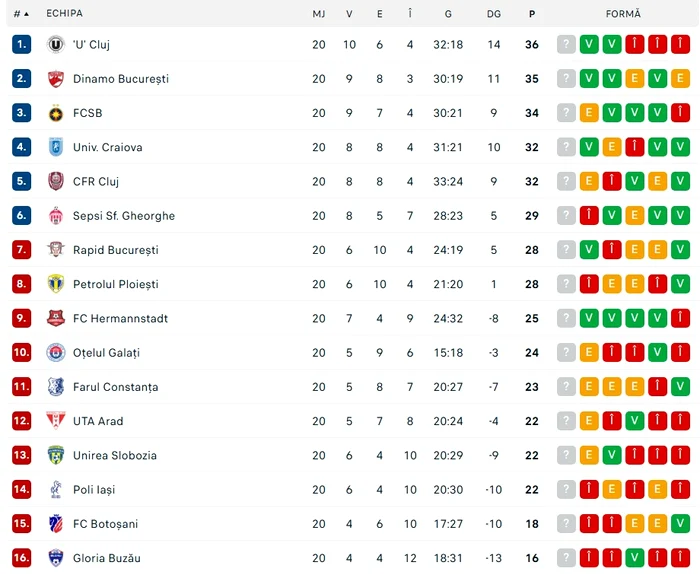Click the gray question mark next-match badge for FCSB
This screenshot has height=574, width=700.
tap(566, 113)
